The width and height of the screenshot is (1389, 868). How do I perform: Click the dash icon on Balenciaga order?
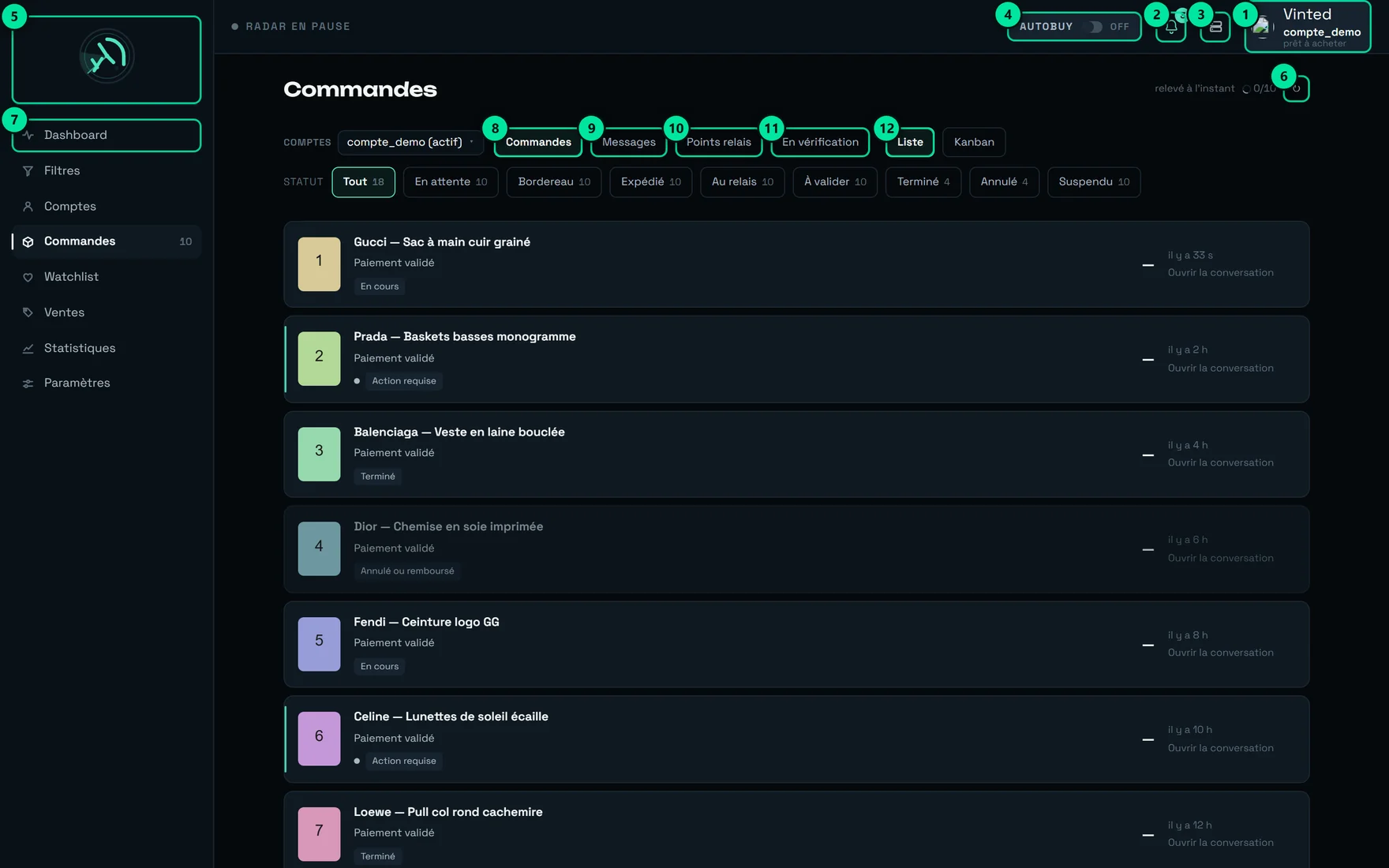[x=1148, y=455]
